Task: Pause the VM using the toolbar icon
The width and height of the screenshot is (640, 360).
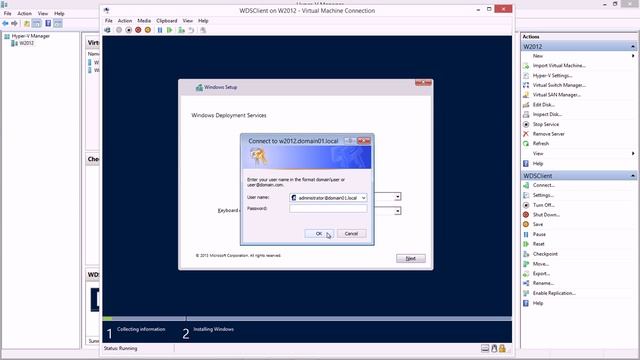Action: (x=160, y=30)
